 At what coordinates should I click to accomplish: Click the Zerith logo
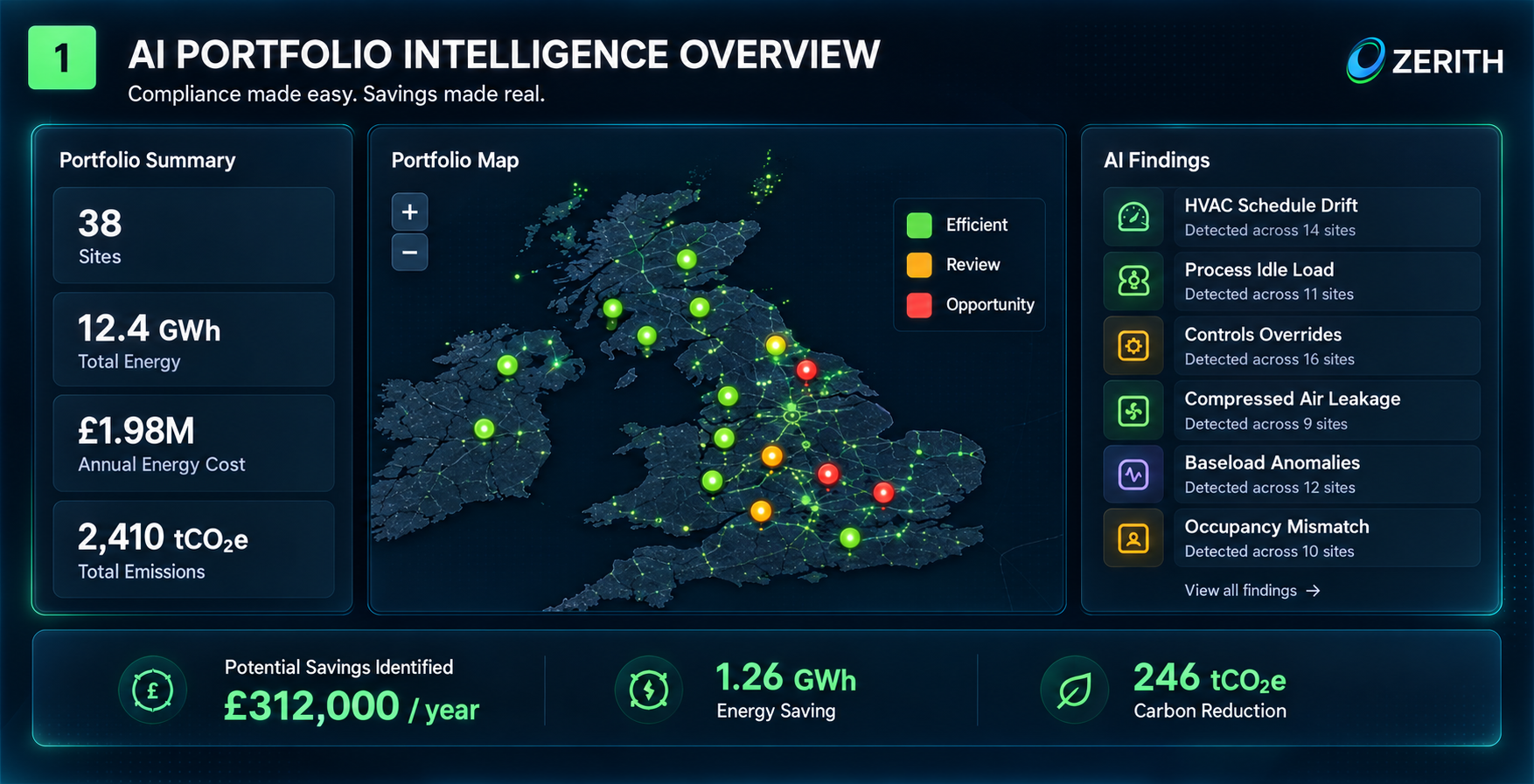point(1426,60)
